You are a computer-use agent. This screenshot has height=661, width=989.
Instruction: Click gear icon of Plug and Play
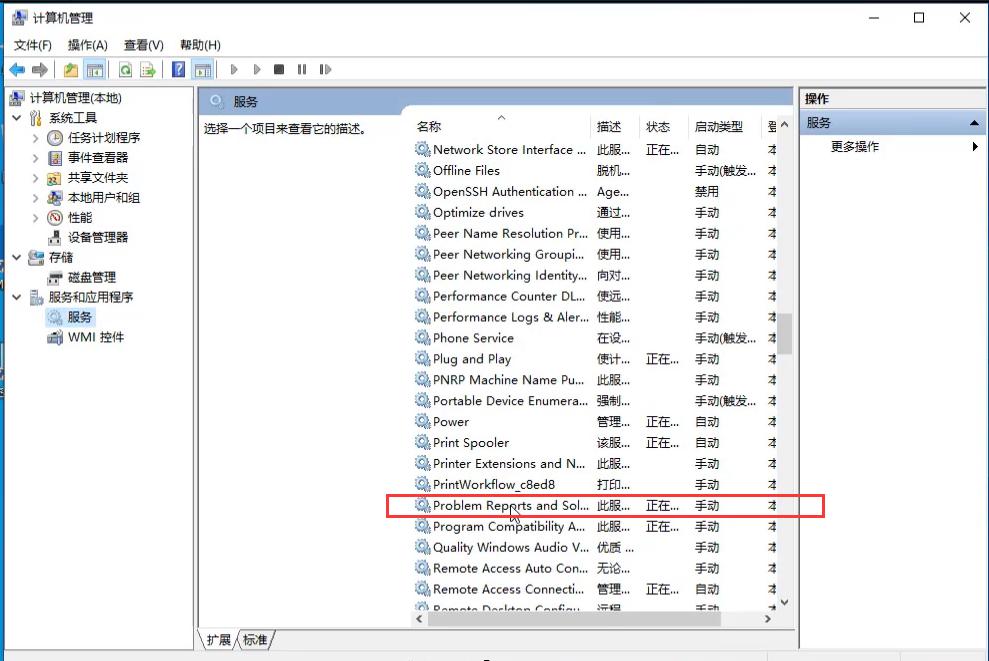pos(422,358)
